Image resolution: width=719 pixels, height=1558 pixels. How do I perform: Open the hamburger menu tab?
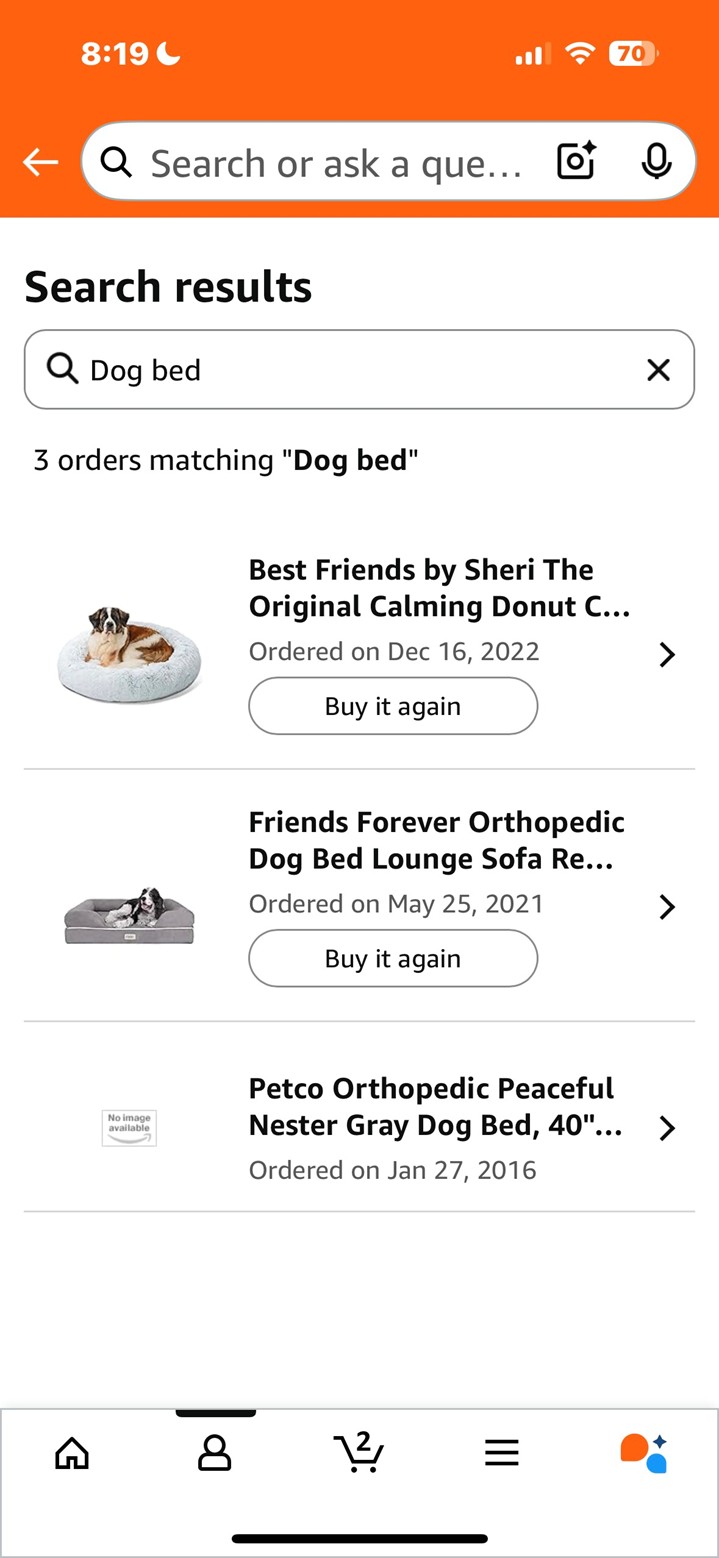[502, 1453]
